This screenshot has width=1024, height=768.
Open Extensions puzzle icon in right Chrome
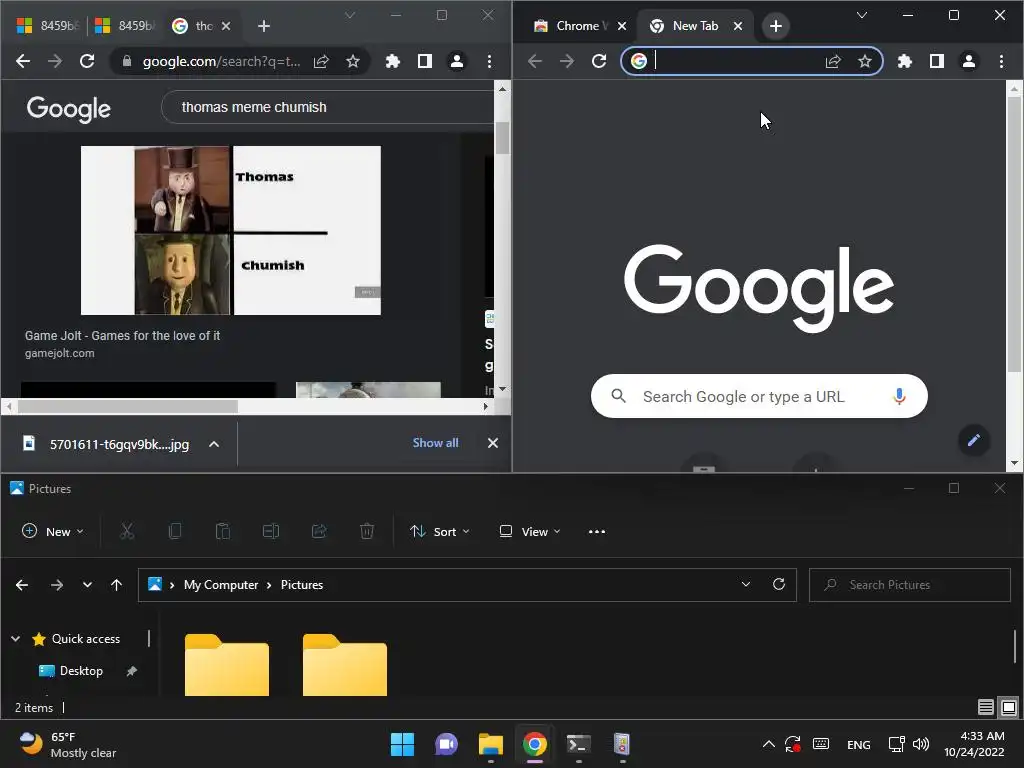[x=904, y=61]
